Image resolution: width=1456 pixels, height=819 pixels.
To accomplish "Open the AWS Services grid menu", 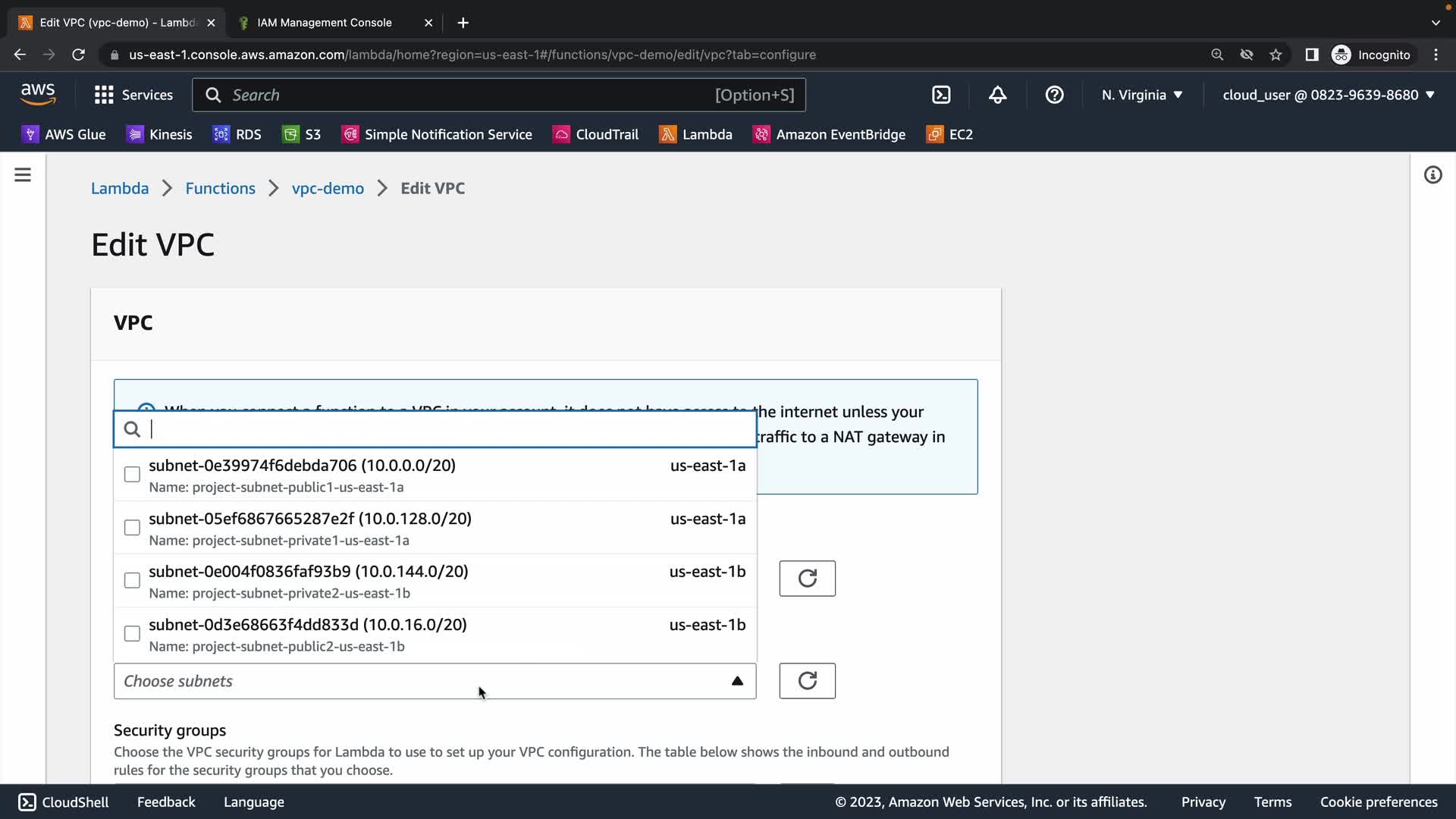I will tap(133, 95).
